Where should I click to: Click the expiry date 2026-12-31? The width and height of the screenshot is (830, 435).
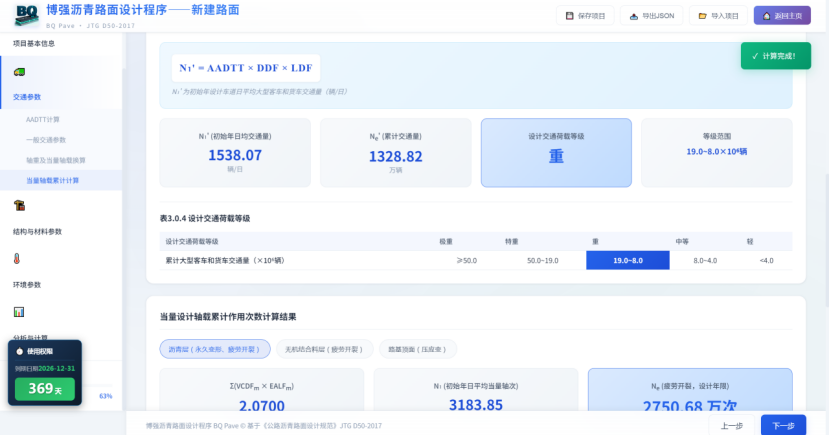point(57,368)
